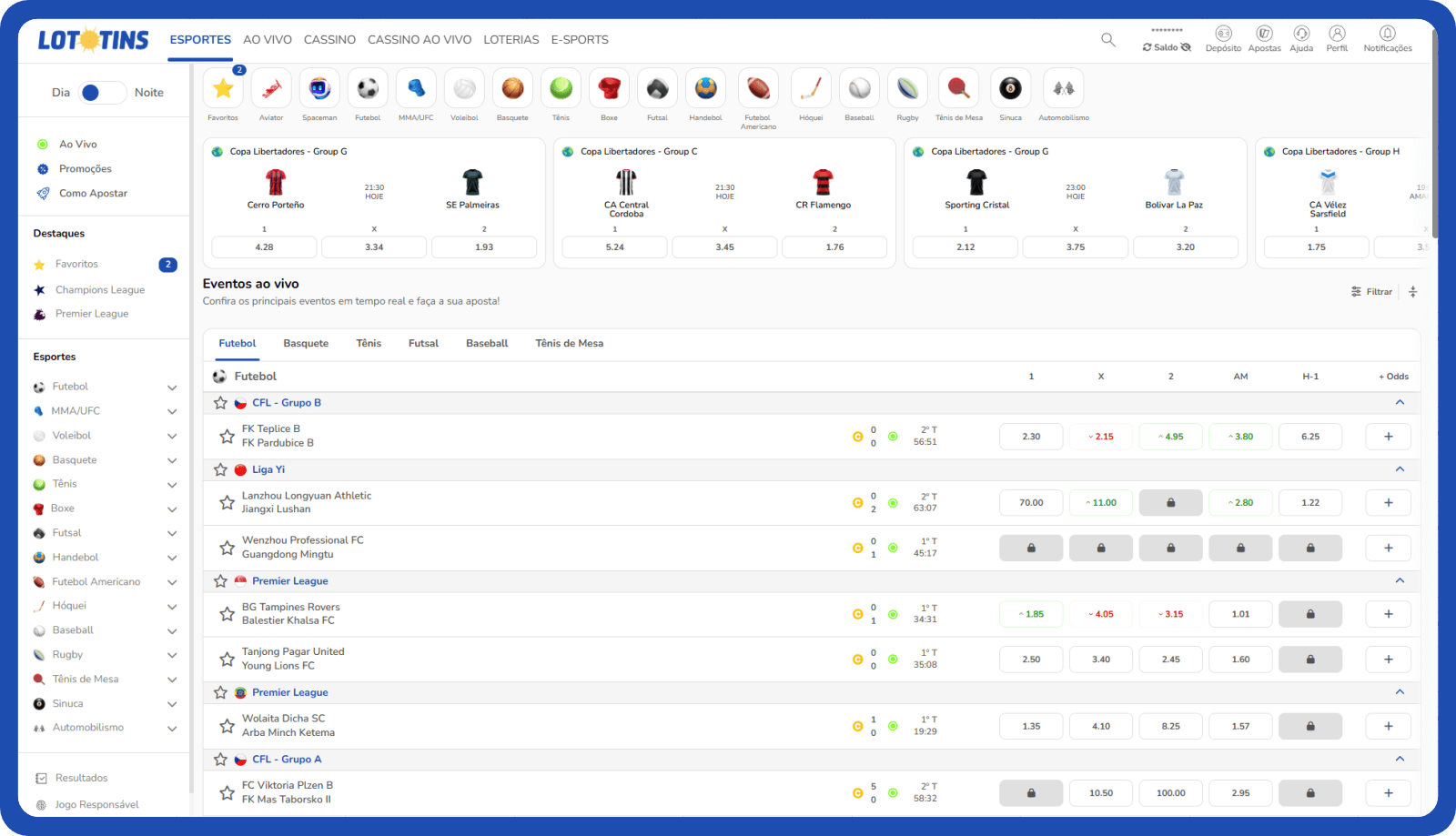Bet 1.76 on CR Flamengo

tap(834, 247)
